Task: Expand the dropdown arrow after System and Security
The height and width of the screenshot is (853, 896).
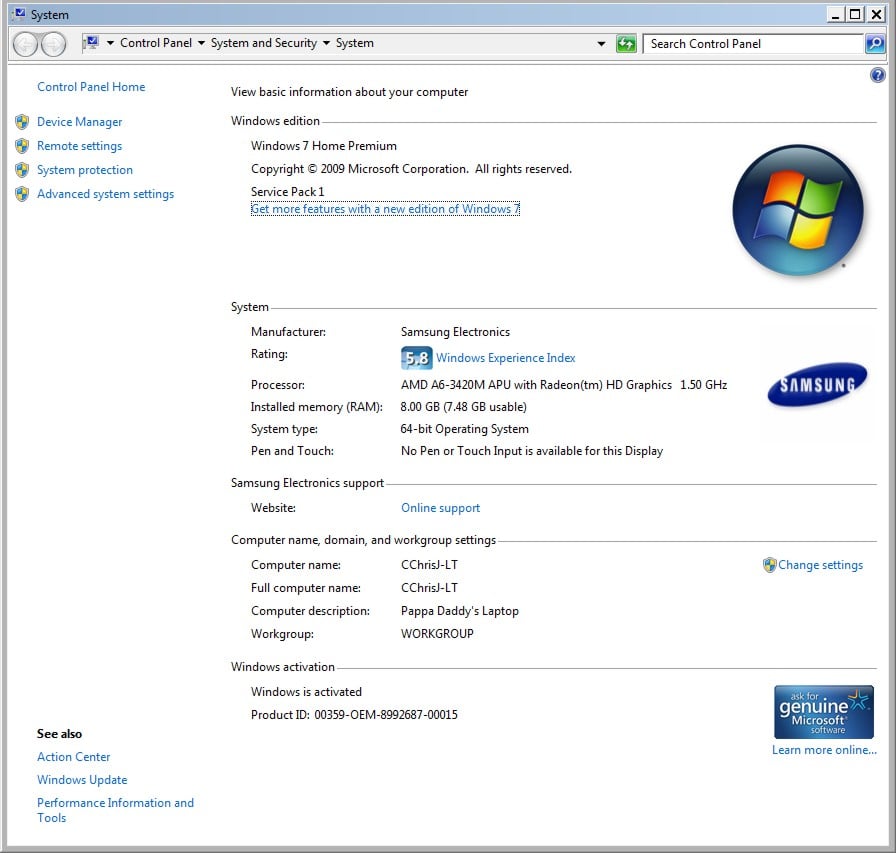Action: pos(326,43)
